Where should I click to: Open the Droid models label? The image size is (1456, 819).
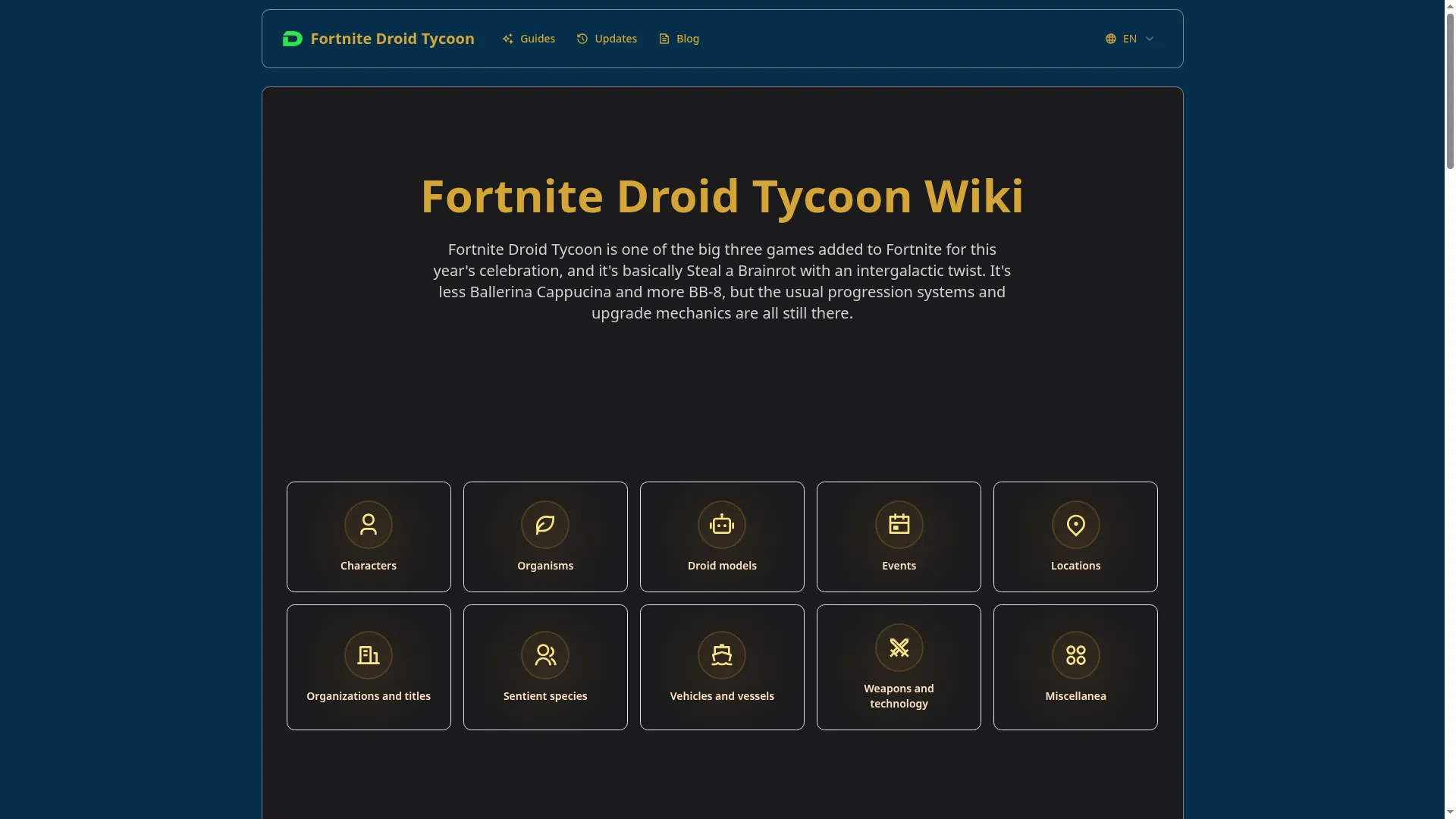coord(722,566)
